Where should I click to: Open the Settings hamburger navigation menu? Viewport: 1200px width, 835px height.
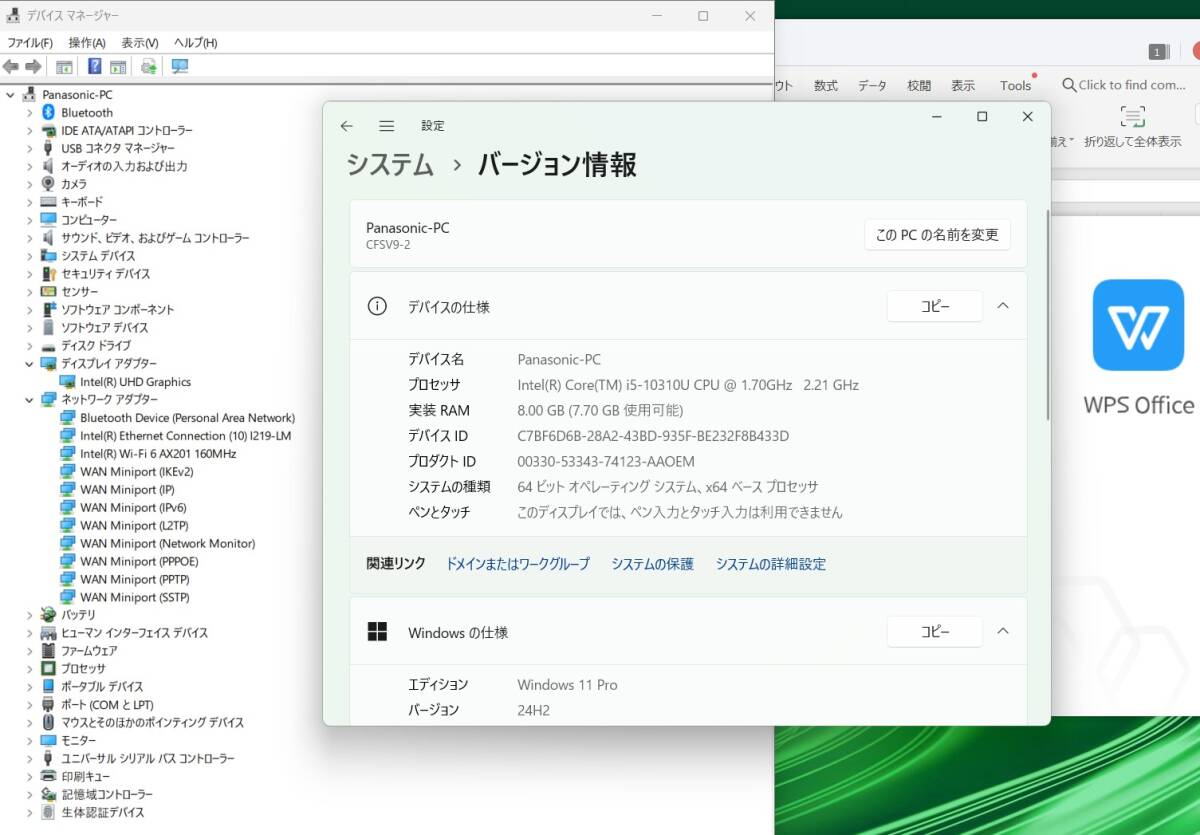(387, 126)
